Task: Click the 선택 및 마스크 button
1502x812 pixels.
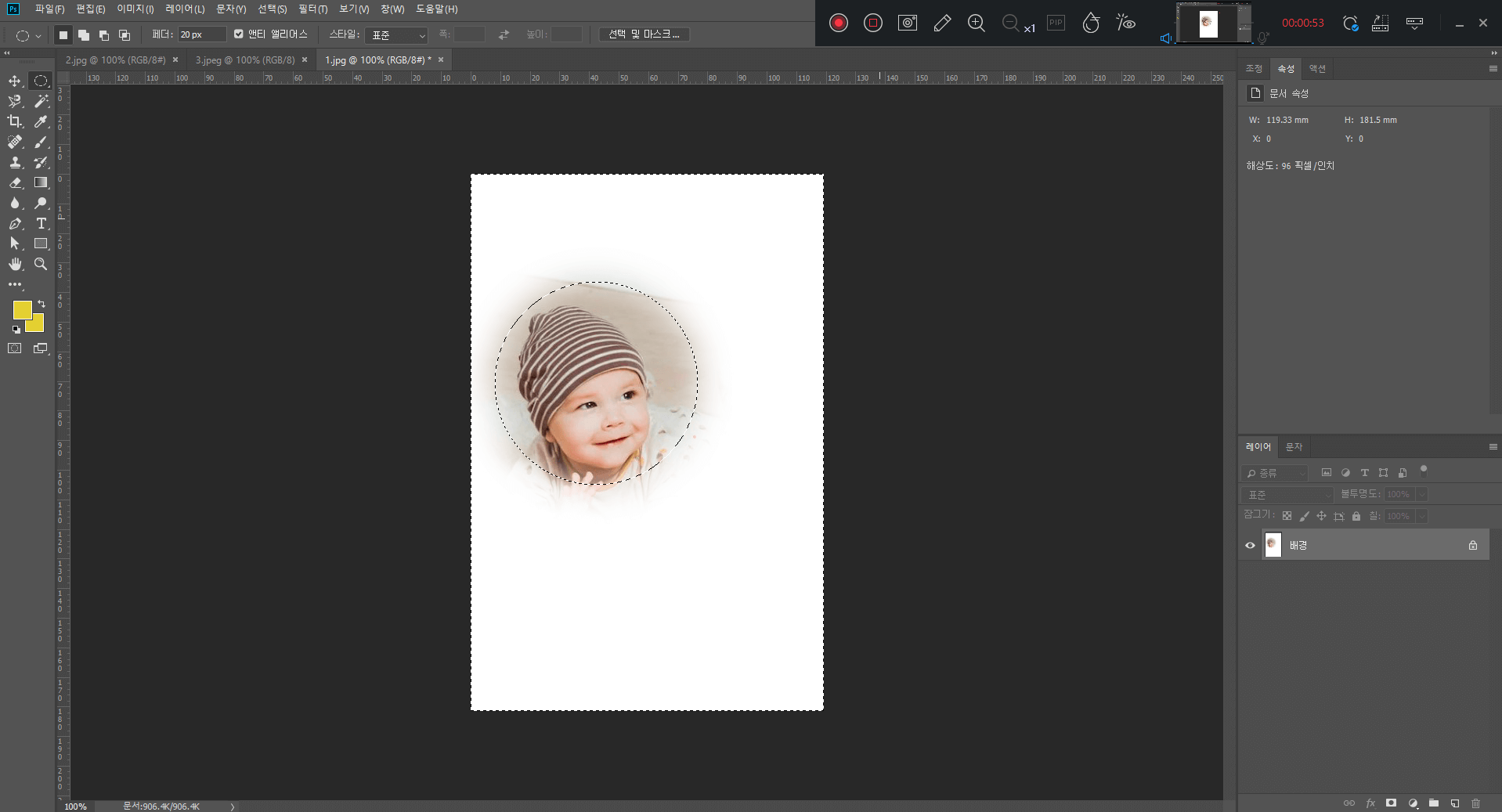Action: 644,34
